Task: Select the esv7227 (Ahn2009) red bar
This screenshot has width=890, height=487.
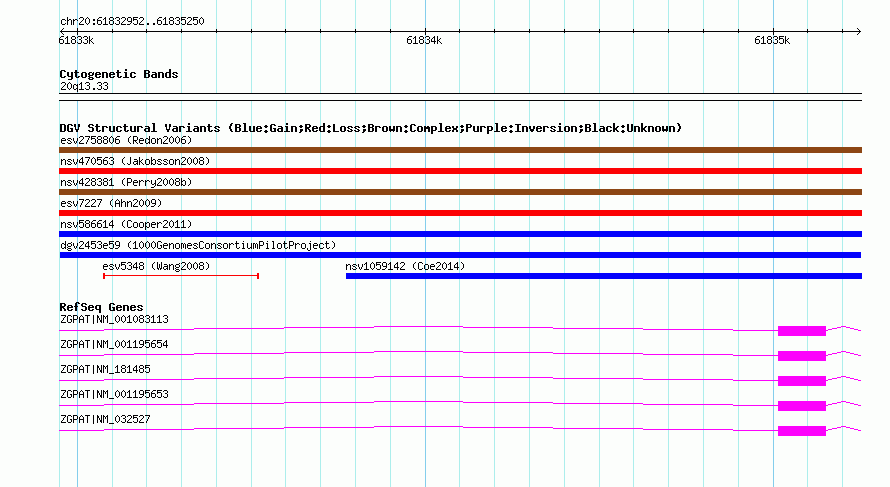Action: coord(460,213)
